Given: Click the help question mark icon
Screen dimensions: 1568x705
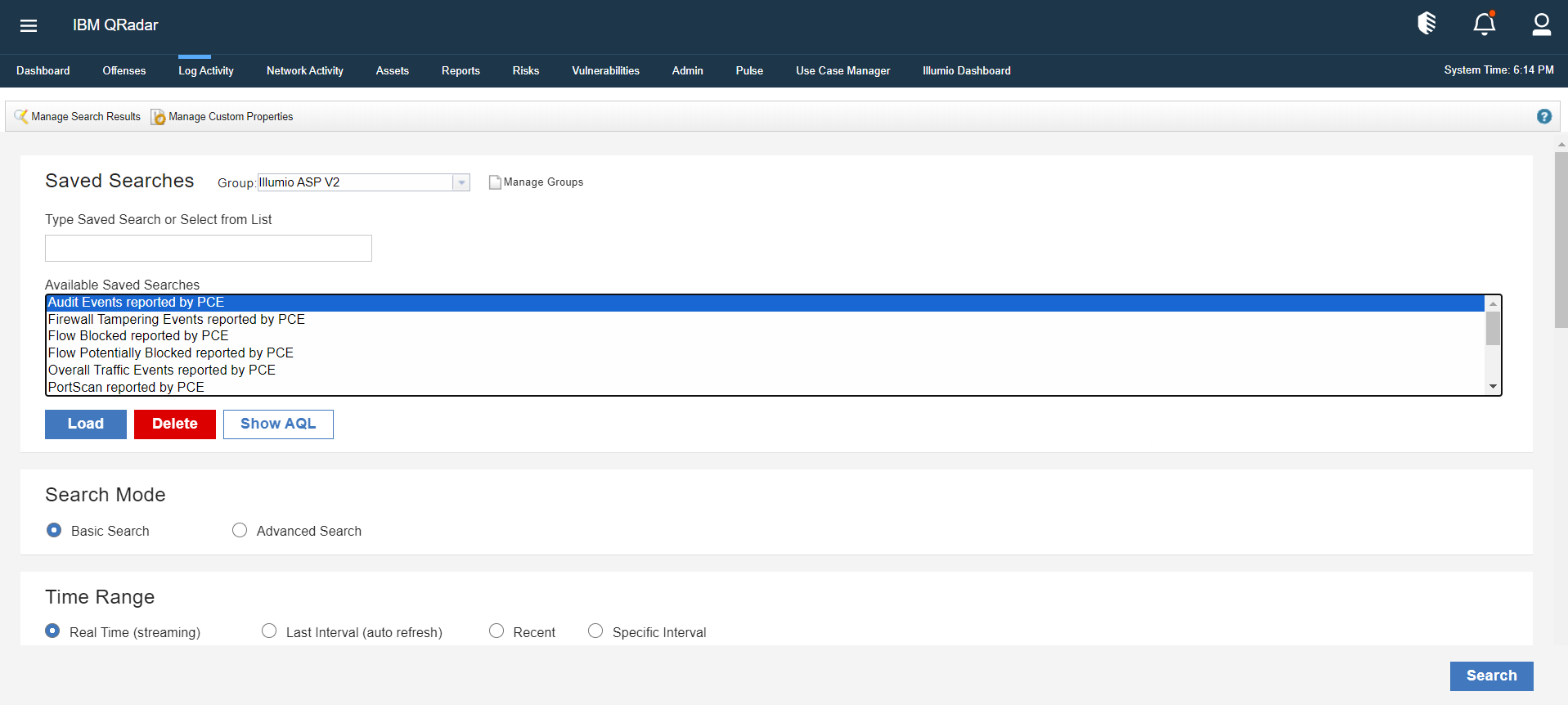Looking at the screenshot, I should [1544, 116].
